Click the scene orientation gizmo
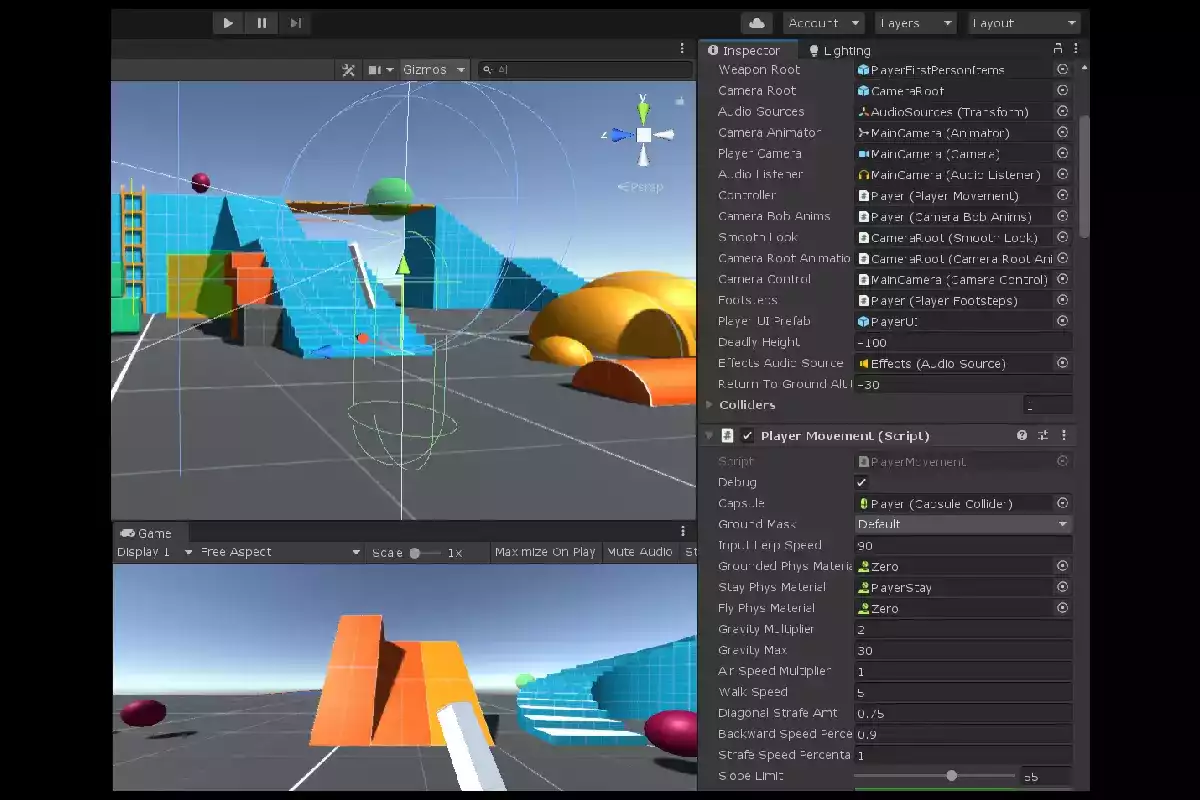The image size is (1200, 800). point(644,134)
